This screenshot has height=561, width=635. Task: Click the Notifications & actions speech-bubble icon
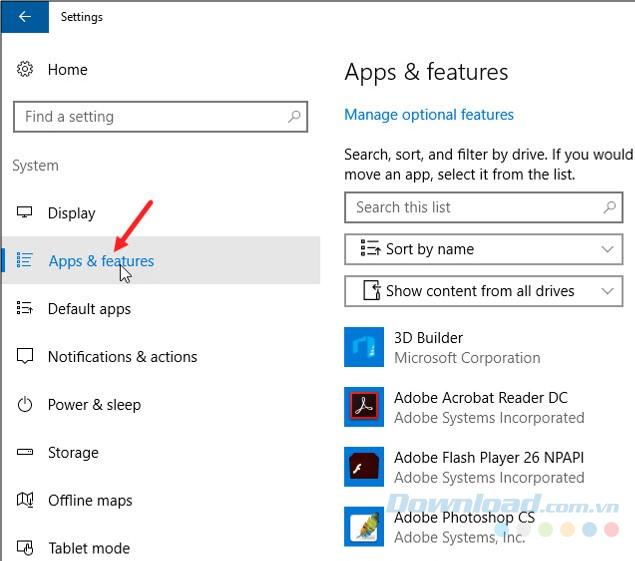point(25,356)
